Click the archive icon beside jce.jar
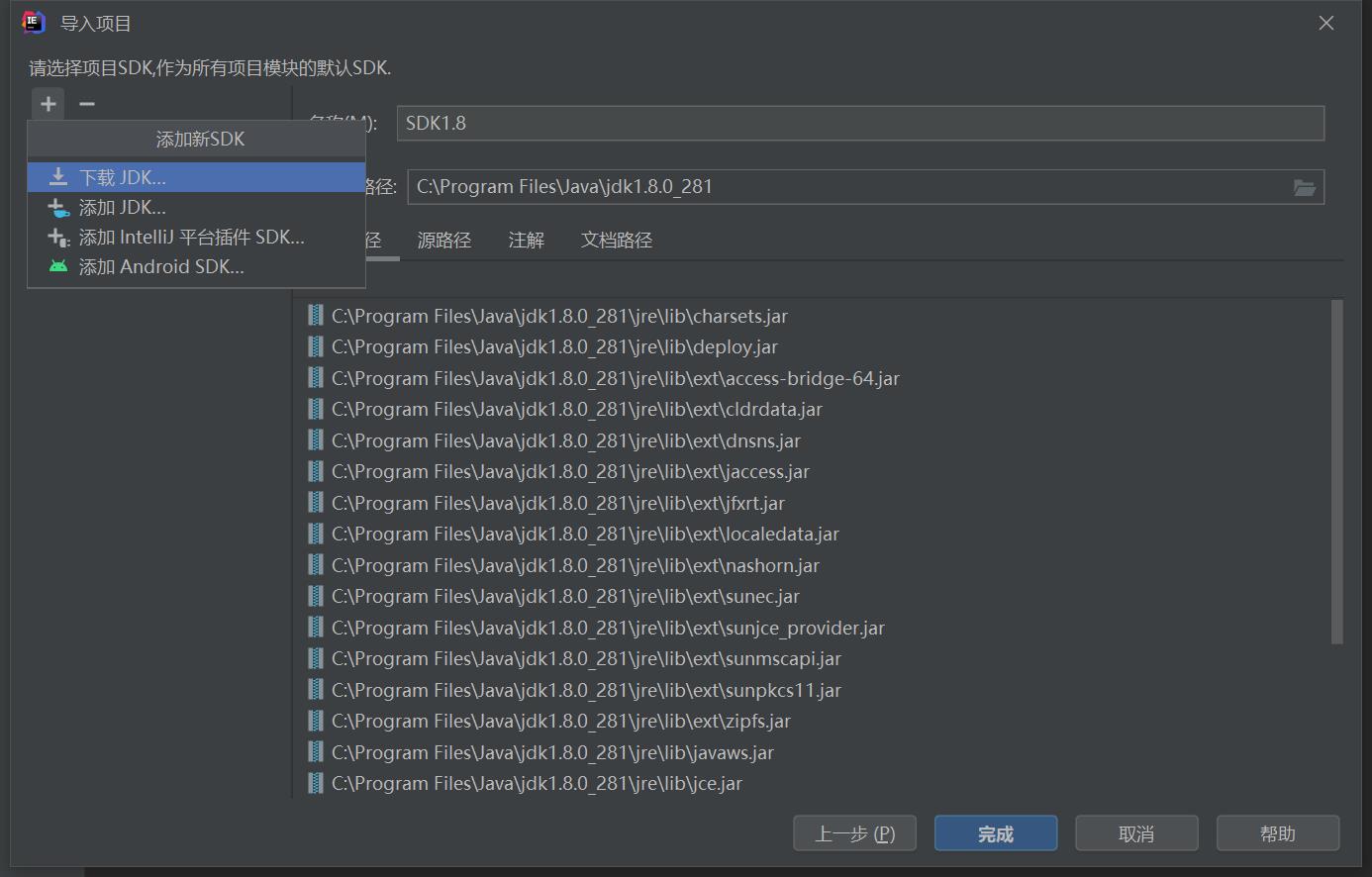 coord(316,783)
